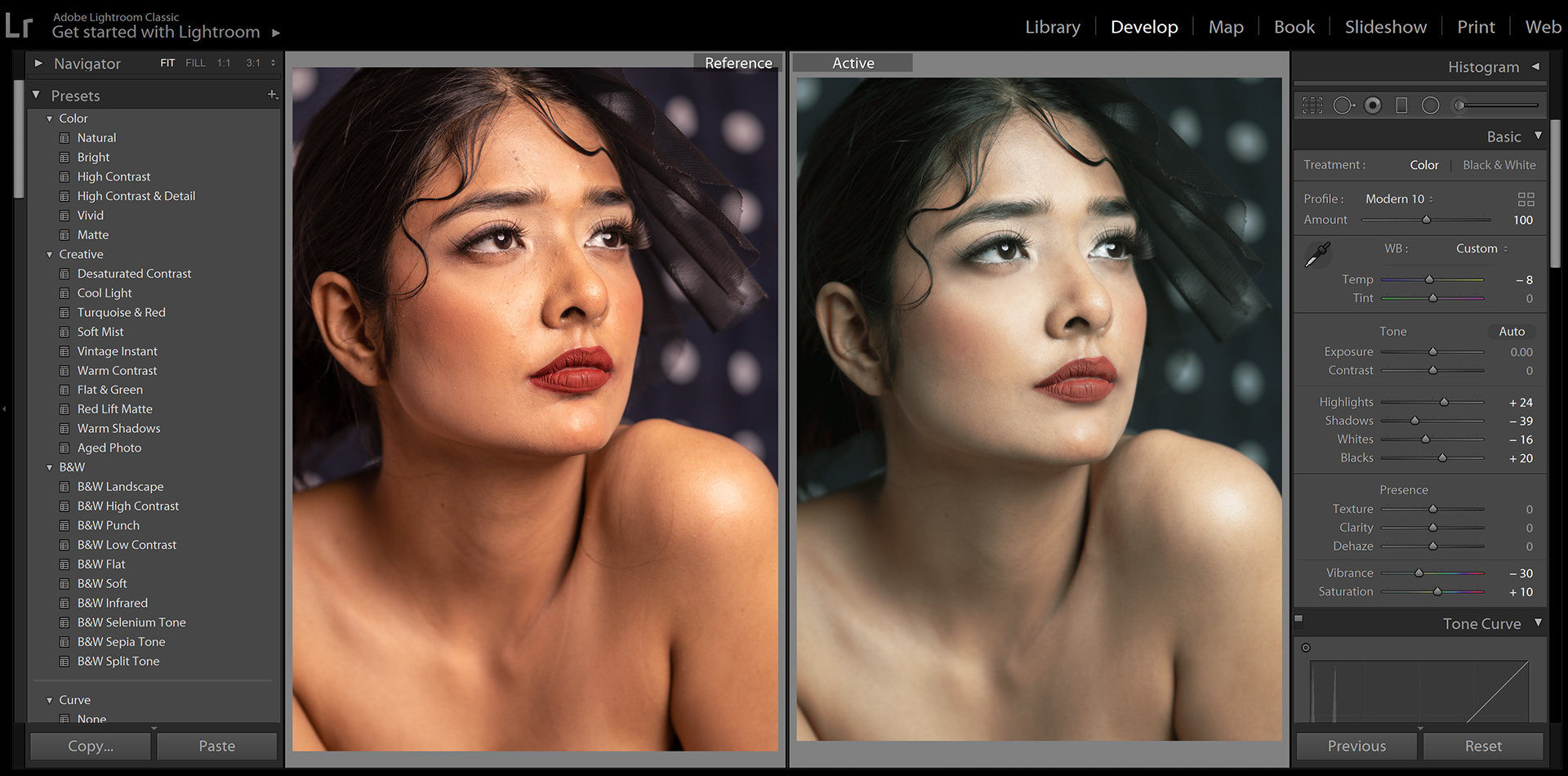
Task: Click the Copy... button
Action: pos(91,746)
